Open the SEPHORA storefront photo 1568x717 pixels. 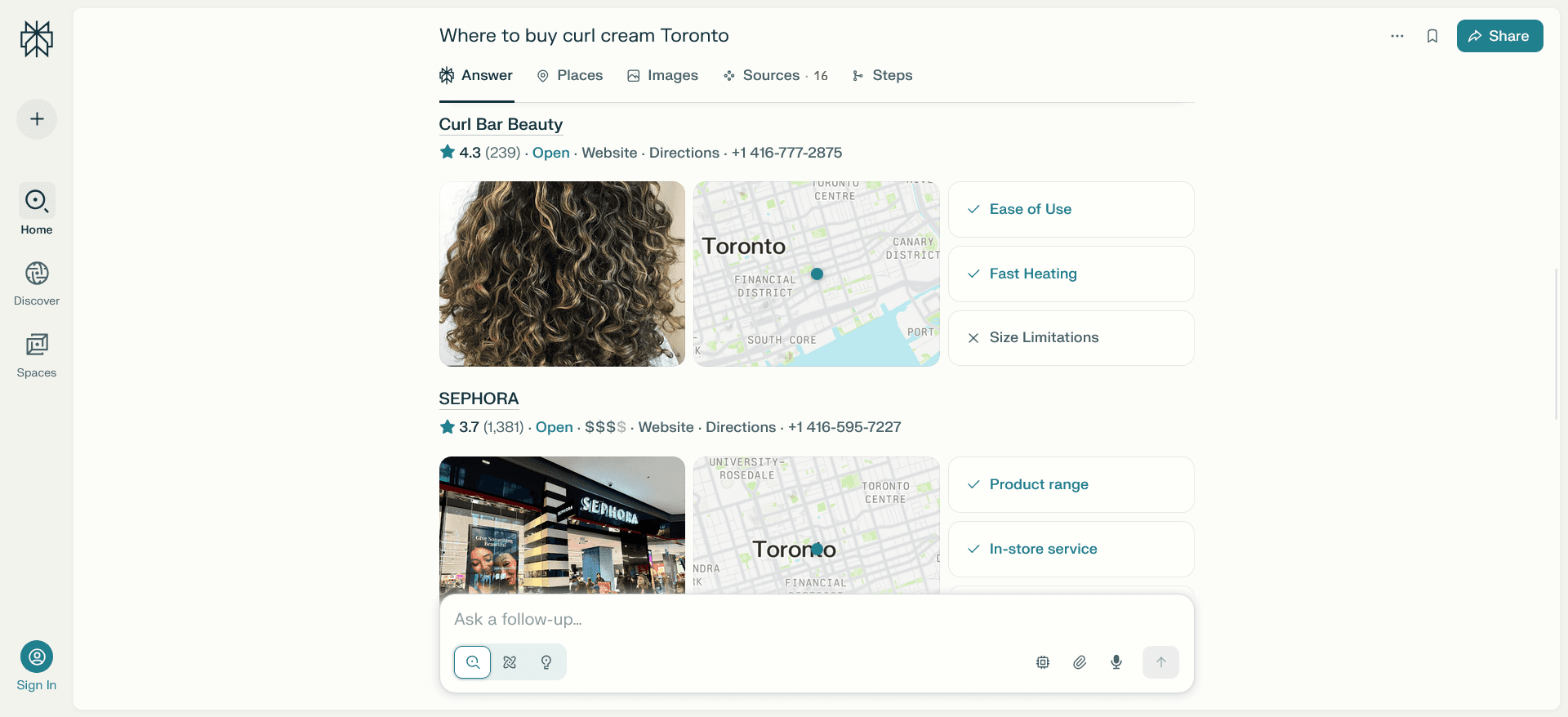(x=562, y=525)
